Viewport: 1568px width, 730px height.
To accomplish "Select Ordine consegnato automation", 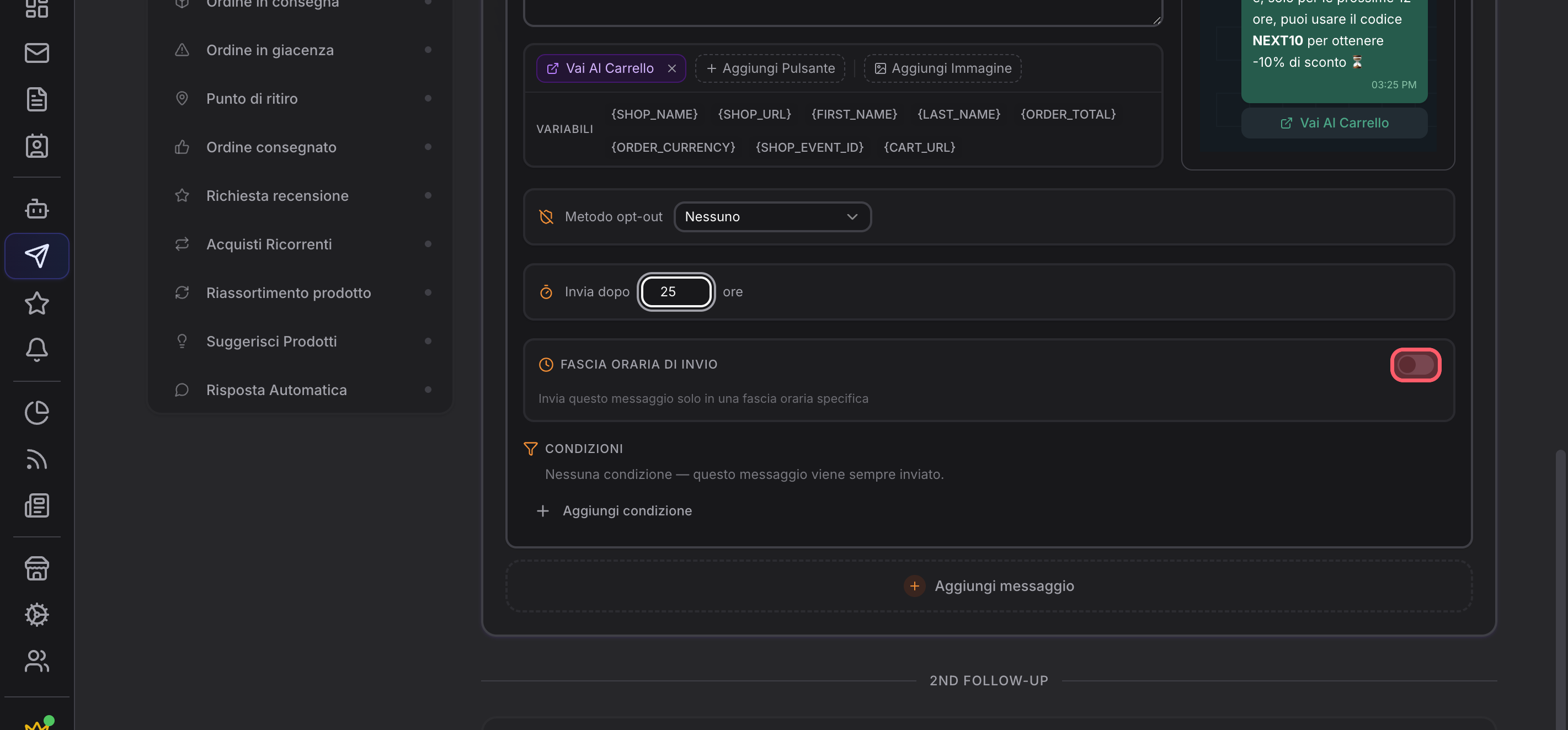I will pos(300,147).
